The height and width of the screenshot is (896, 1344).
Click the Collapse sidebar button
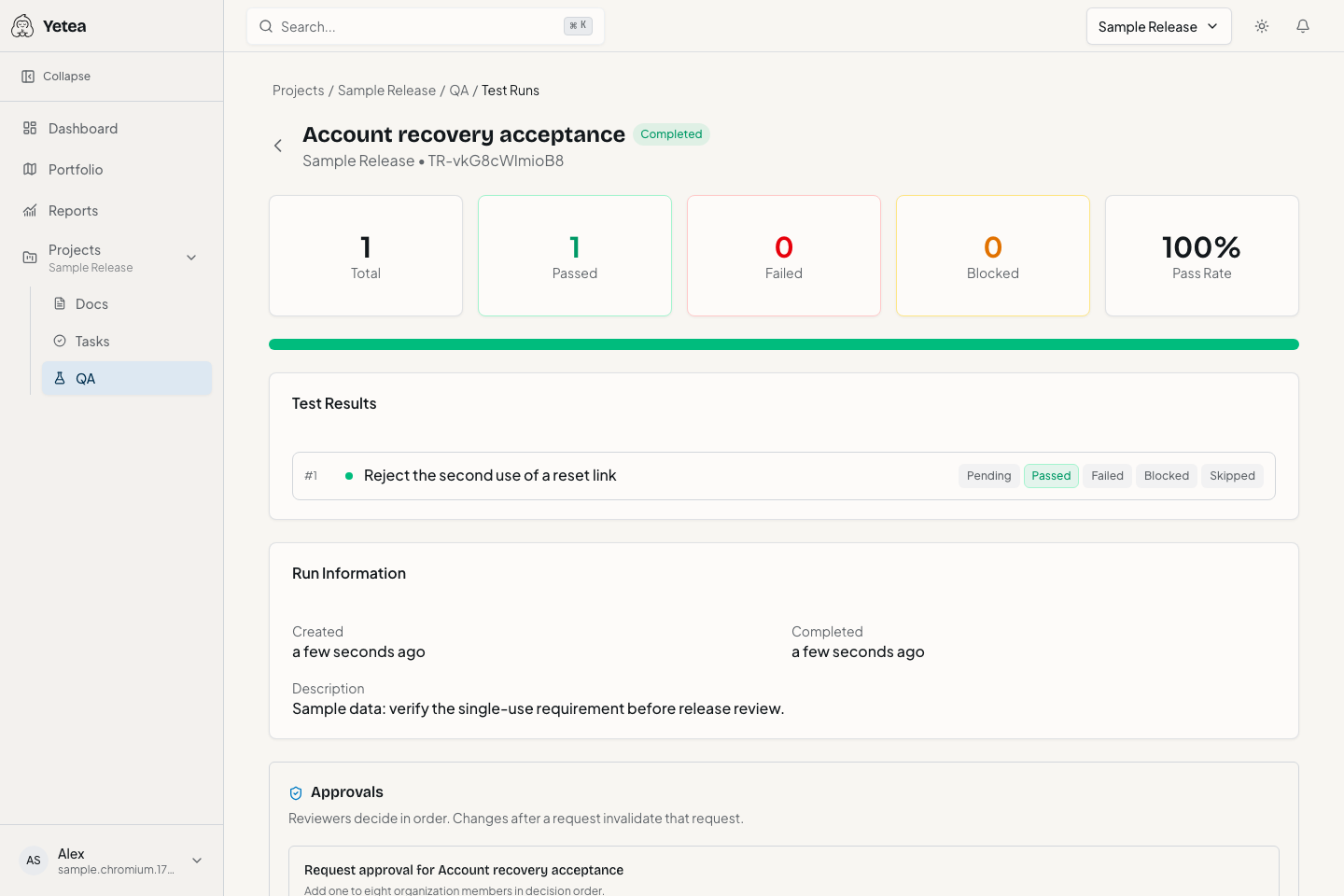[56, 77]
